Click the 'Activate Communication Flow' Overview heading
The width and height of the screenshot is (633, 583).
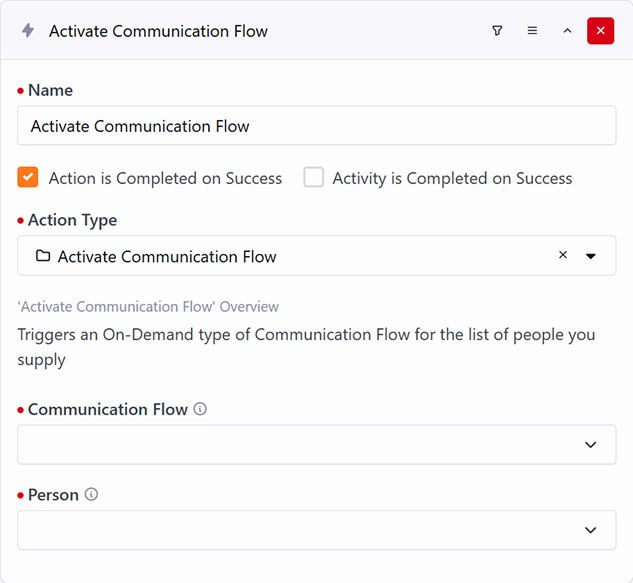click(148, 307)
